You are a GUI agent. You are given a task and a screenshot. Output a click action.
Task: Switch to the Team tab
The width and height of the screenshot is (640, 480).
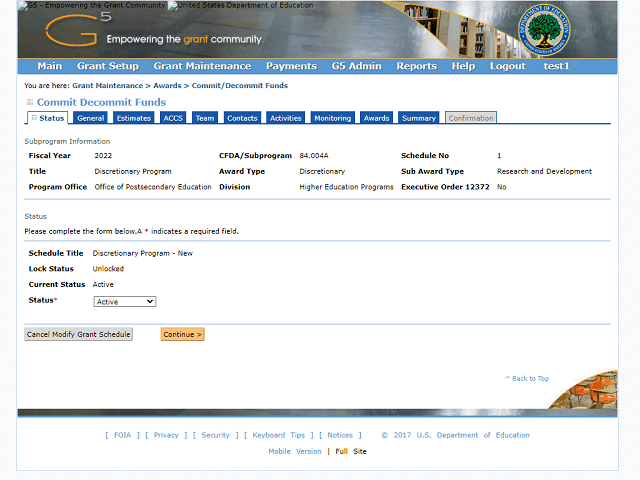click(204, 118)
